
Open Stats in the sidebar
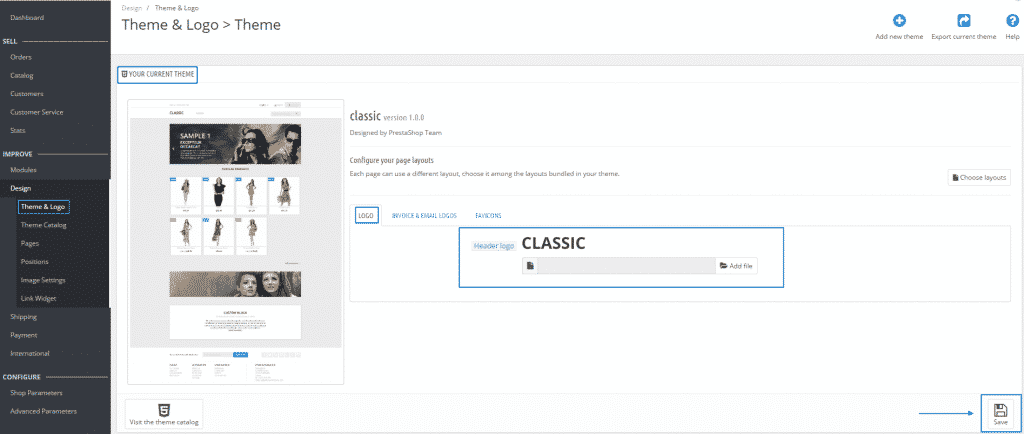tap(18, 131)
